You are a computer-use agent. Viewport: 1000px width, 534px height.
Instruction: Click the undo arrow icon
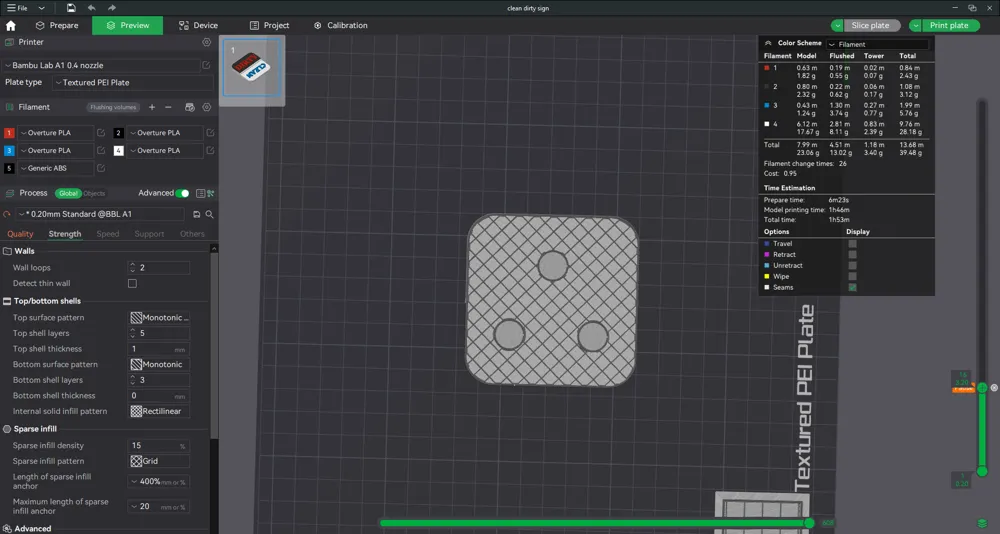pyautogui.click(x=91, y=8)
